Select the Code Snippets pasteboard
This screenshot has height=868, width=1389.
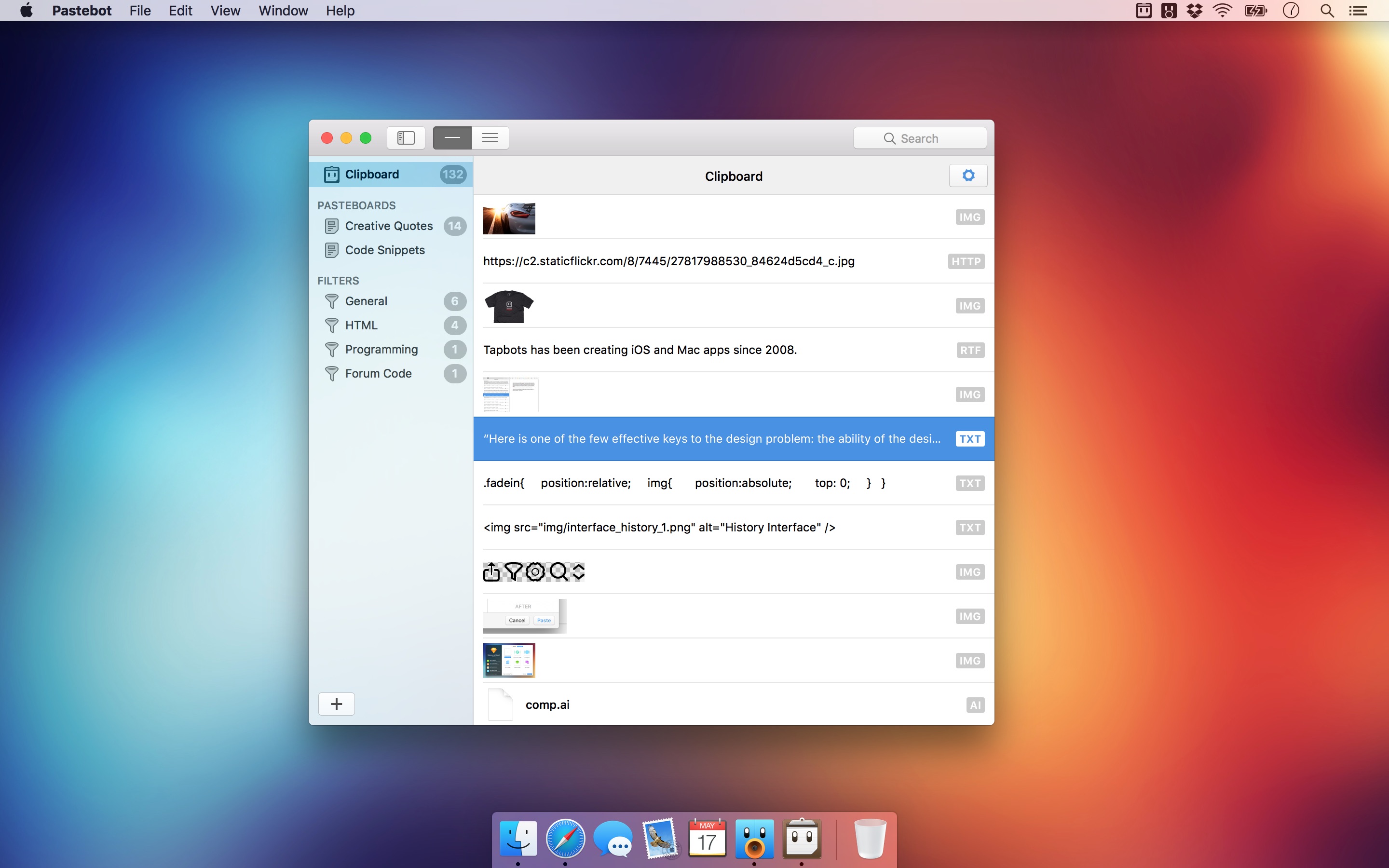385,250
